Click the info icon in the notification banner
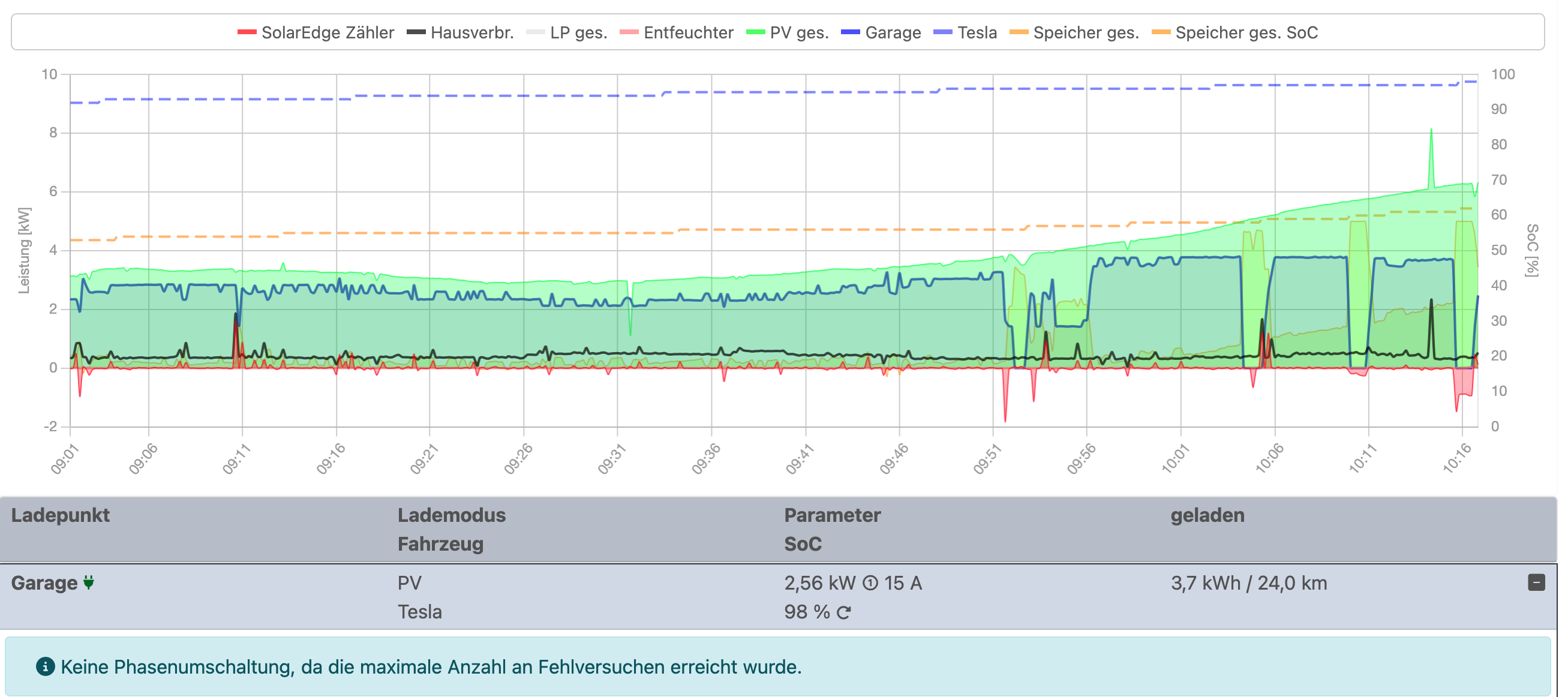This screenshot has height=697, width=1568. [45, 667]
